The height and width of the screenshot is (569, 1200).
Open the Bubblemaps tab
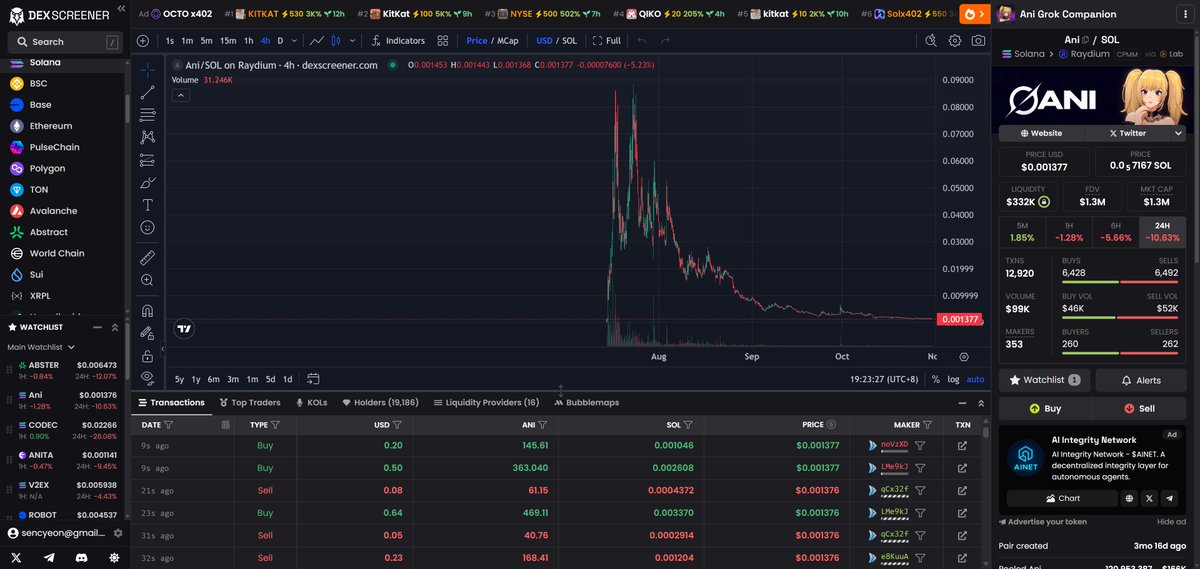(586, 402)
